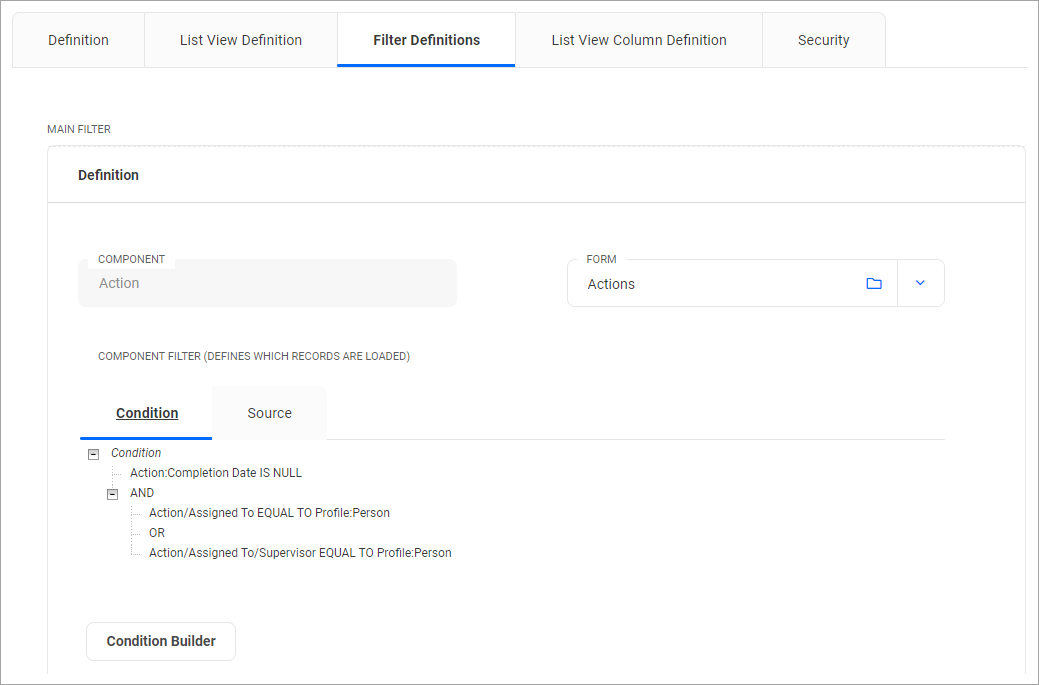Select 'Action:Completion Date IS NULL' condition

point(216,473)
